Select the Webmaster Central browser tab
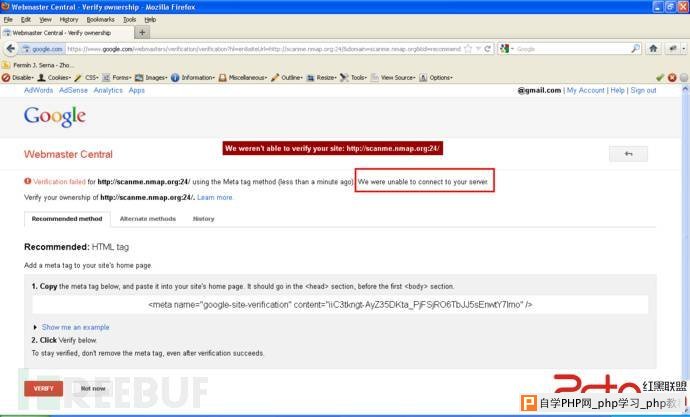The width and height of the screenshot is (690, 417). click(x=67, y=33)
